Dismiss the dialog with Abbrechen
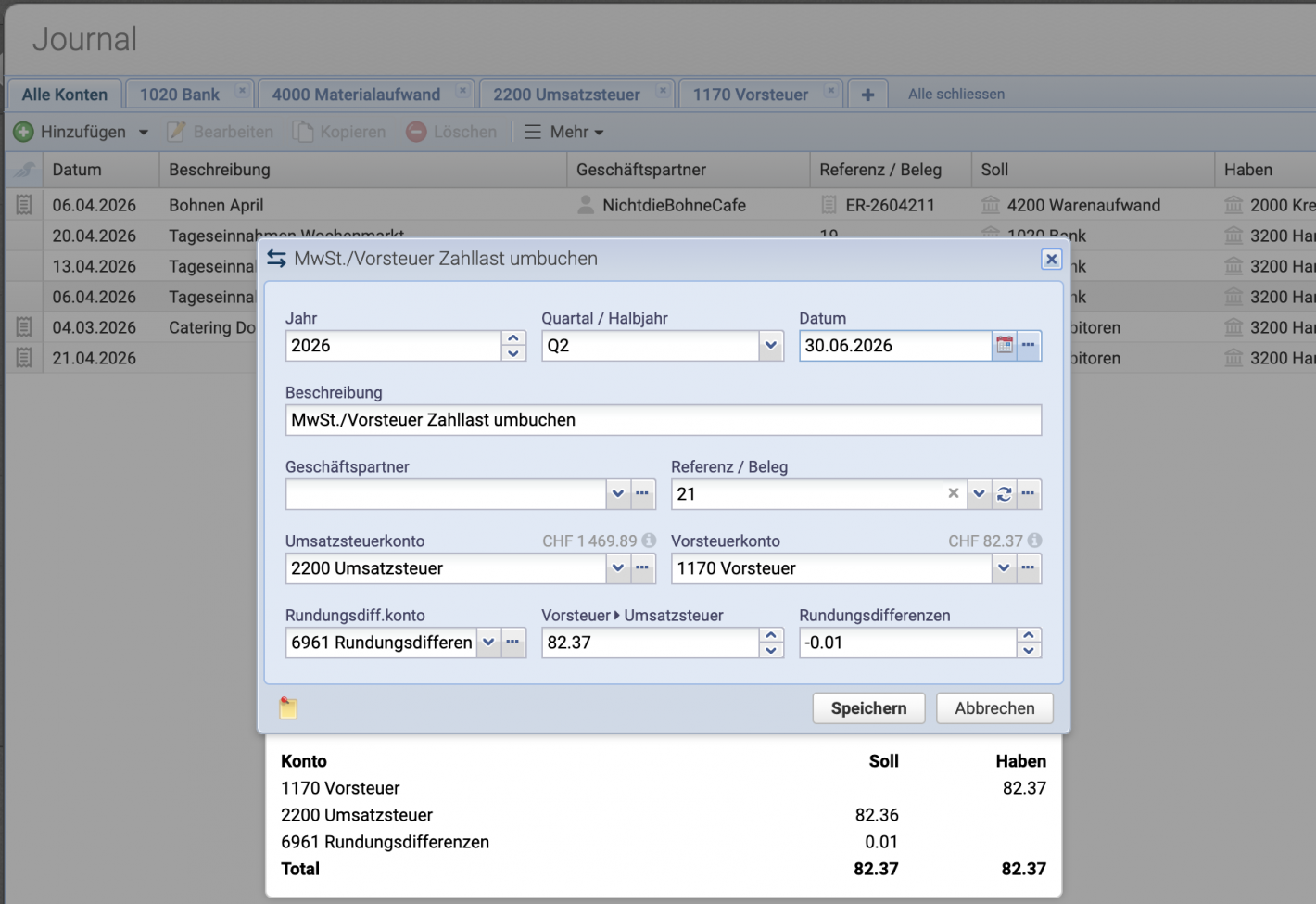The image size is (1316, 904). (x=993, y=707)
